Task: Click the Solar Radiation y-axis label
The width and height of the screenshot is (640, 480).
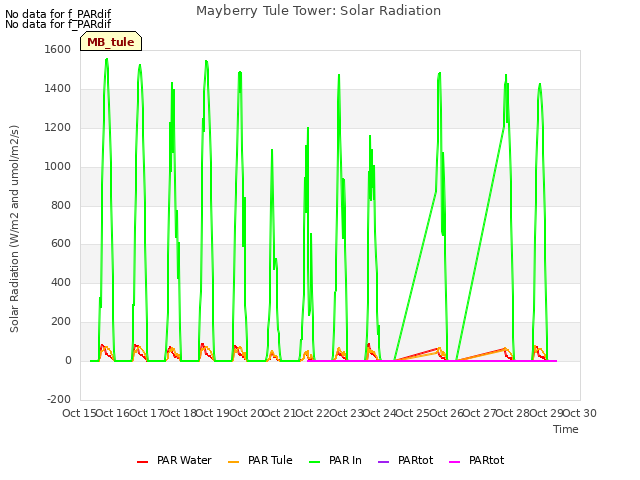Action: point(14,229)
